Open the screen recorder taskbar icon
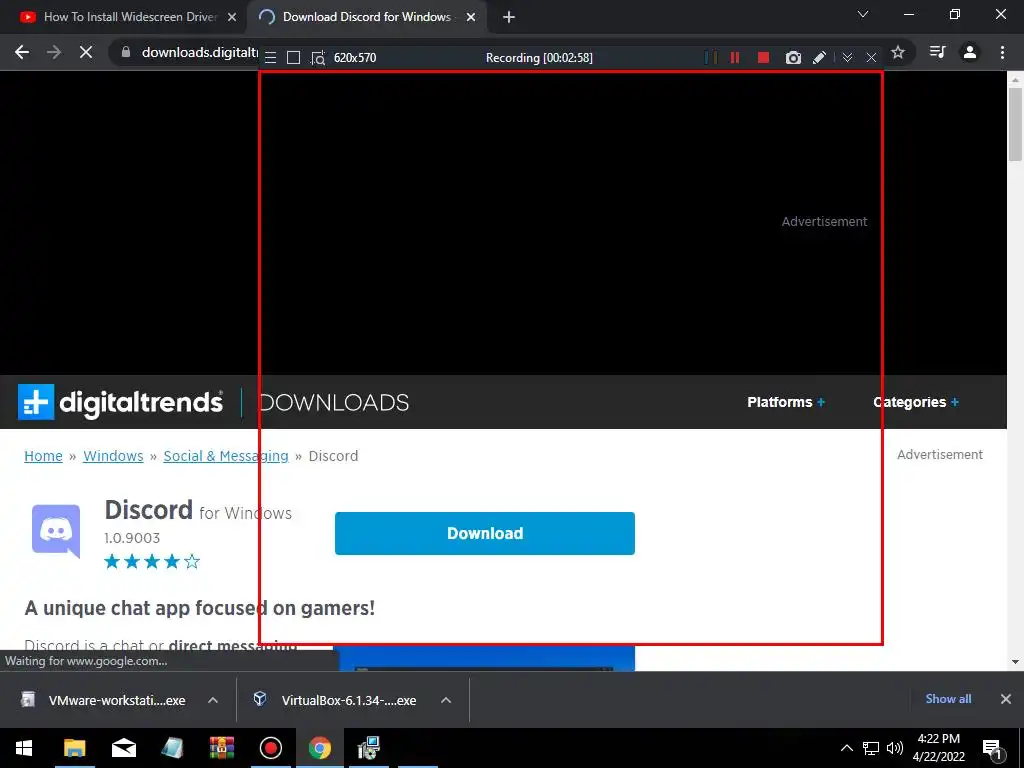 [x=270, y=748]
